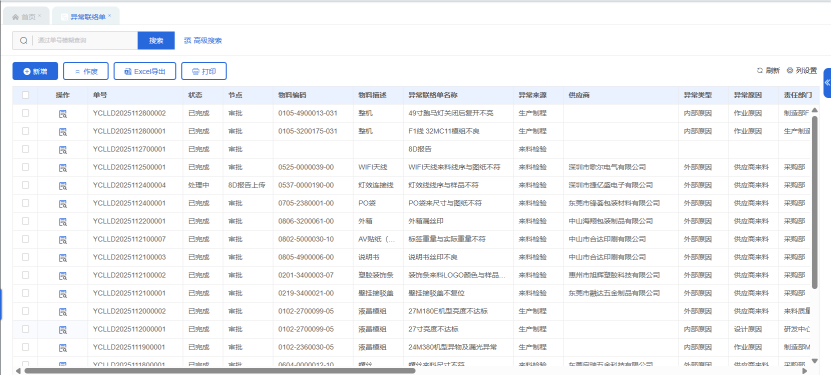Click the 处理中 status cell
Image resolution: width=831 pixels, height=376 pixels.
pos(199,186)
